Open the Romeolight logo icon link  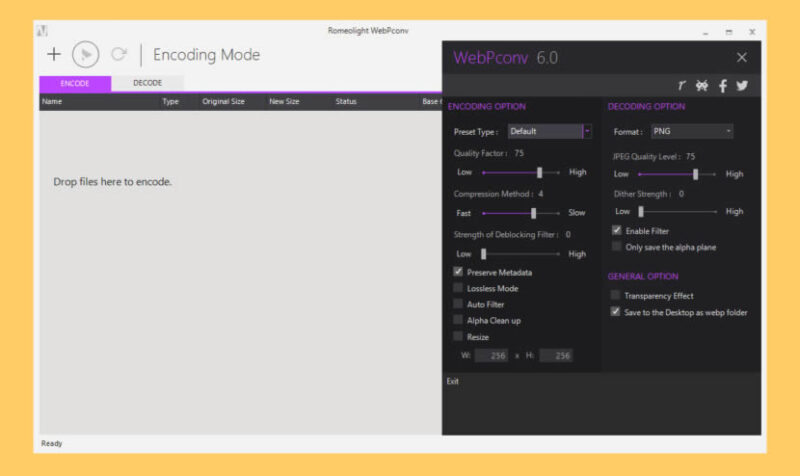coord(682,86)
